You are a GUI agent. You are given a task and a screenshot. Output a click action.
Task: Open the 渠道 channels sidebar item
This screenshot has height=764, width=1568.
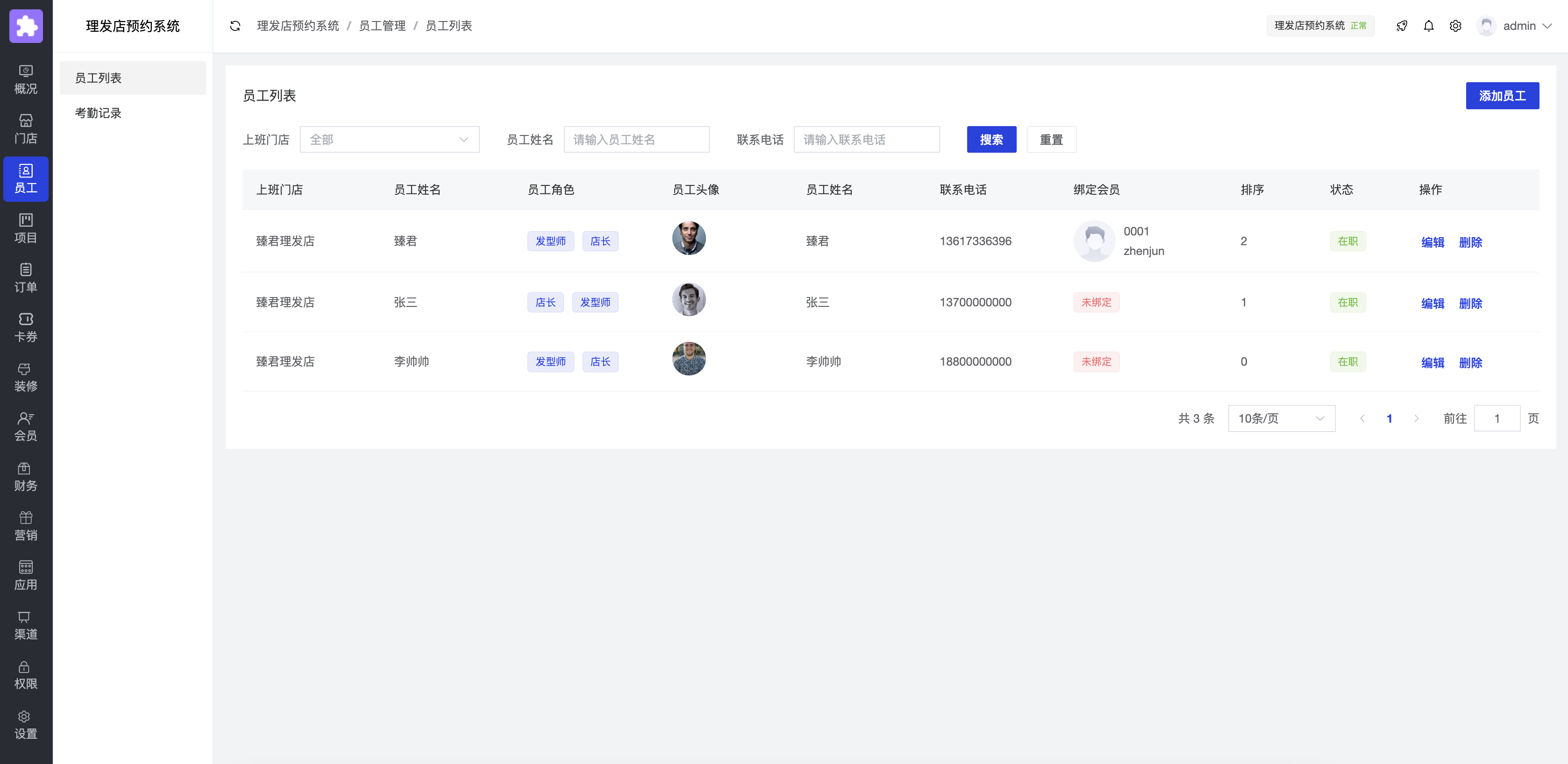[x=26, y=625]
